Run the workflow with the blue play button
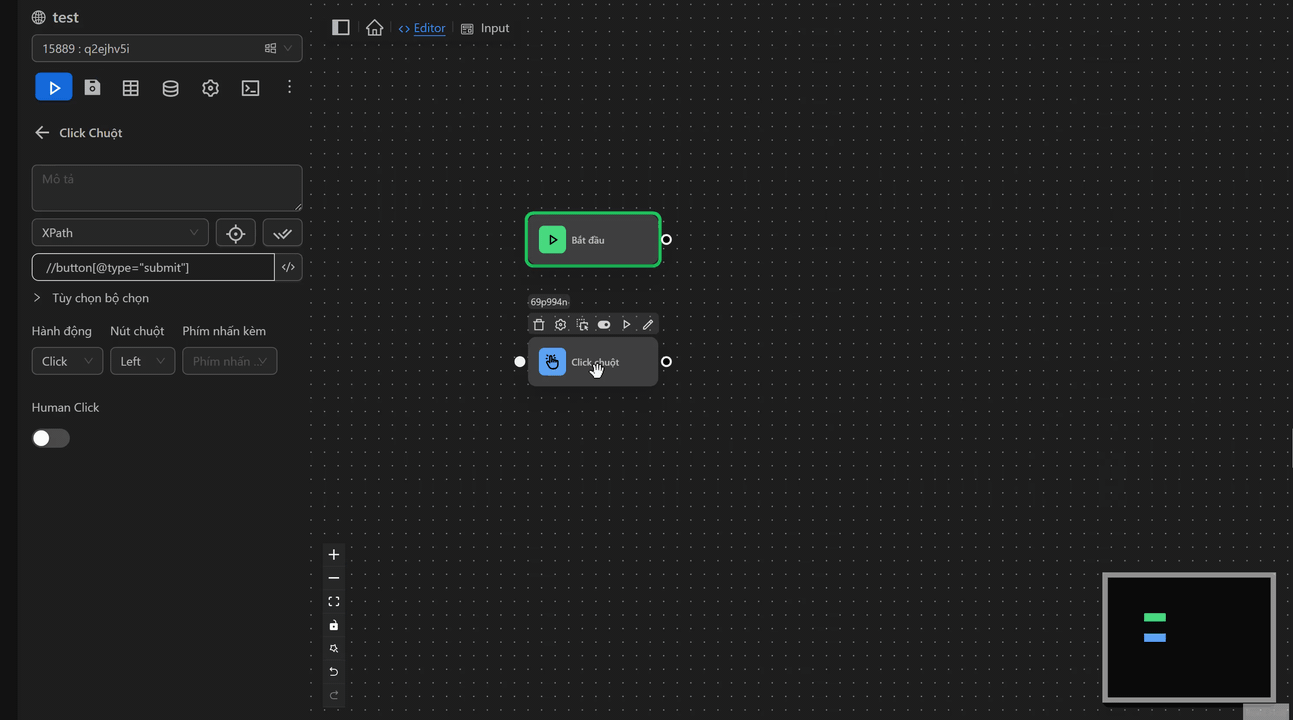The image size is (1293, 720). click(x=53, y=87)
